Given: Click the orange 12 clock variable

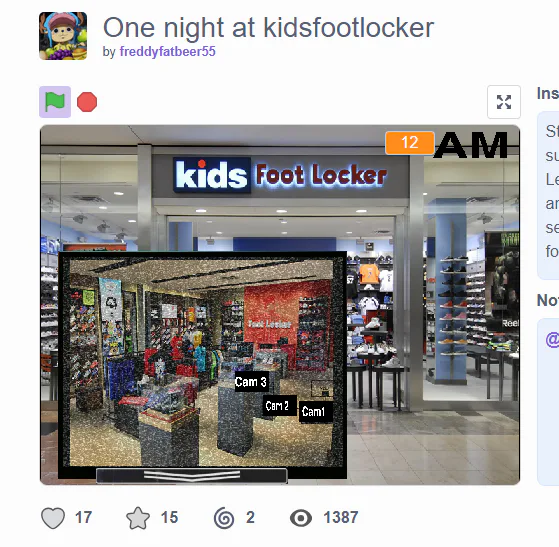Looking at the screenshot, I should (x=410, y=143).
